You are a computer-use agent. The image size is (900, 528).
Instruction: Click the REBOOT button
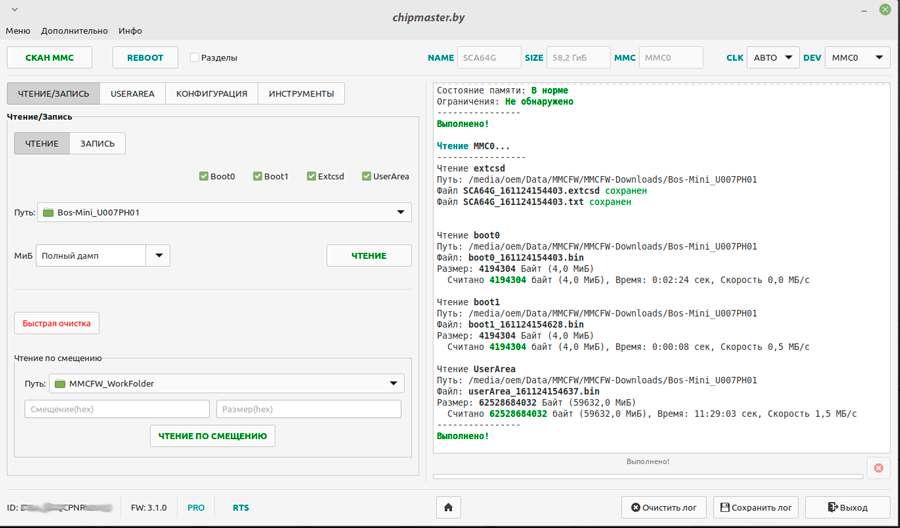click(145, 57)
